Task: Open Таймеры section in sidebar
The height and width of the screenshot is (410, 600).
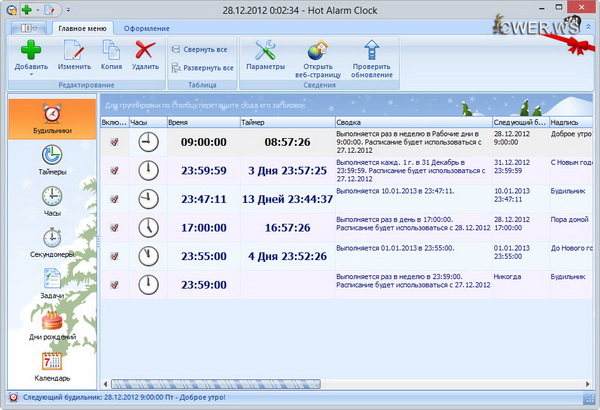Action: tap(52, 160)
